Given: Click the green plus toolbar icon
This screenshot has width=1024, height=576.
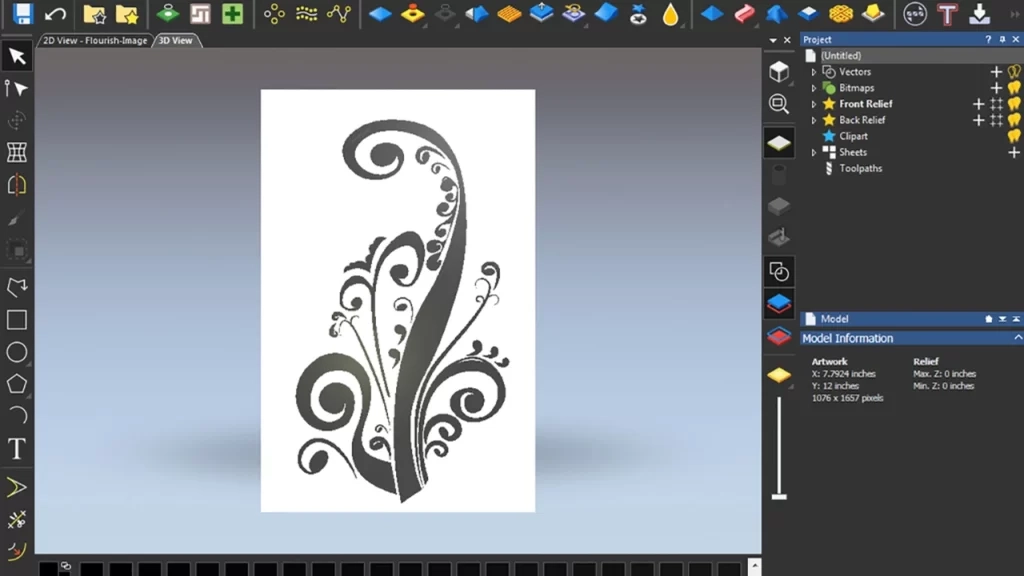Looking at the screenshot, I should point(232,14).
